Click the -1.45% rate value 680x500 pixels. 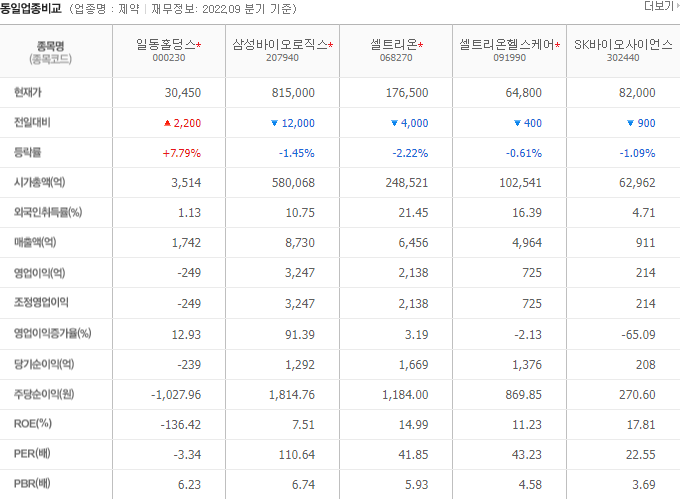click(297, 153)
